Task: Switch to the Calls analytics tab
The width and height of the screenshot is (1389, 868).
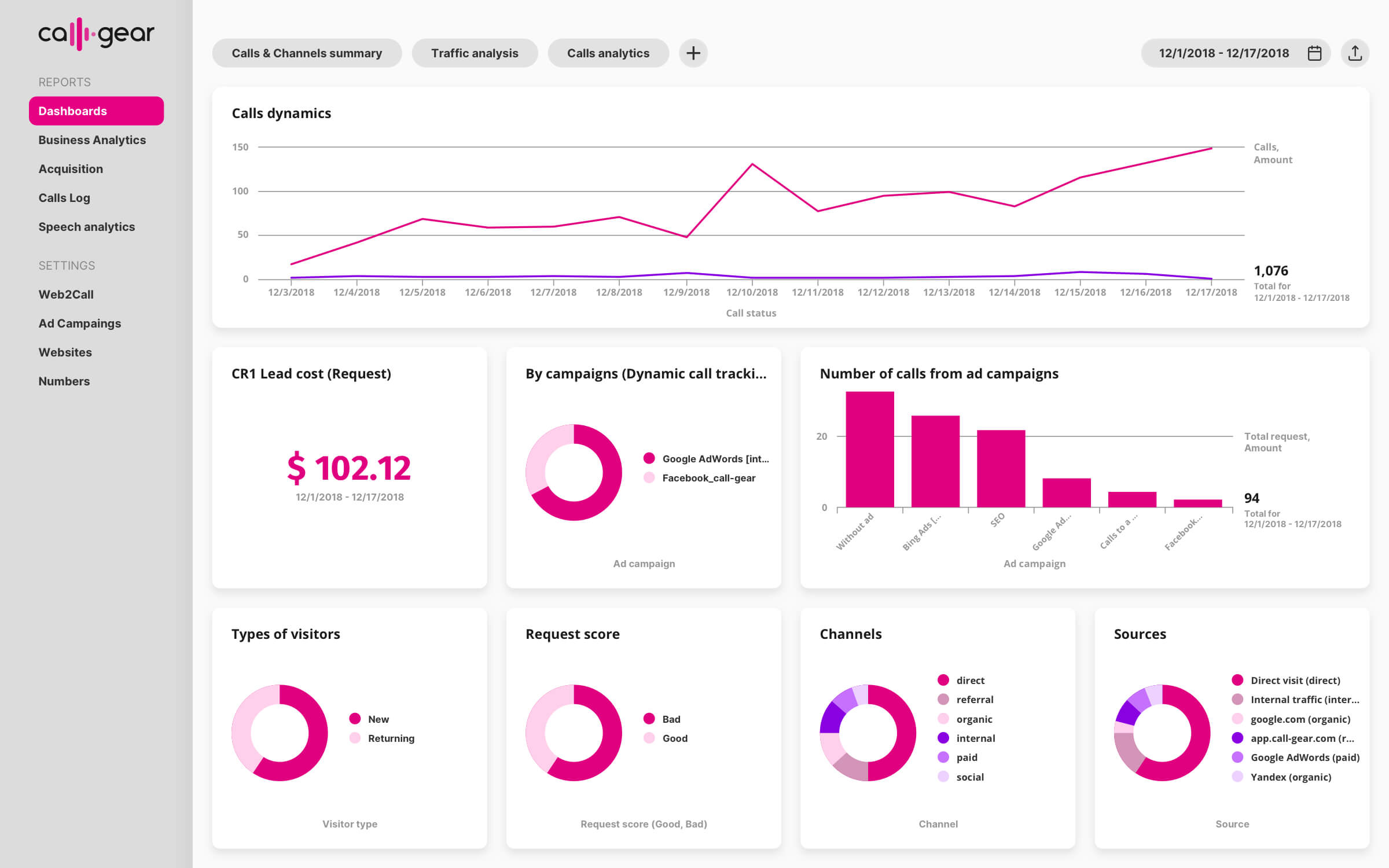Action: 608,53
